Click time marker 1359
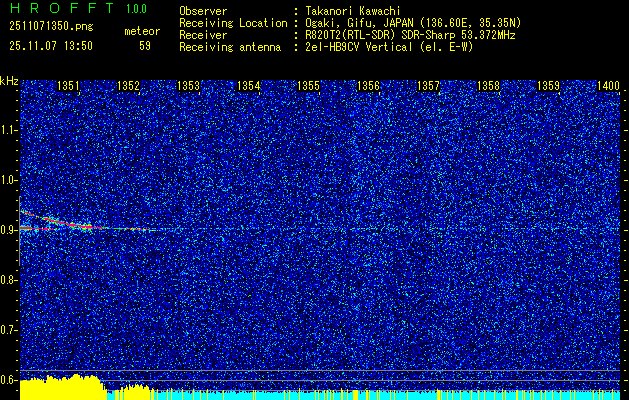The image size is (629, 400). point(548,86)
